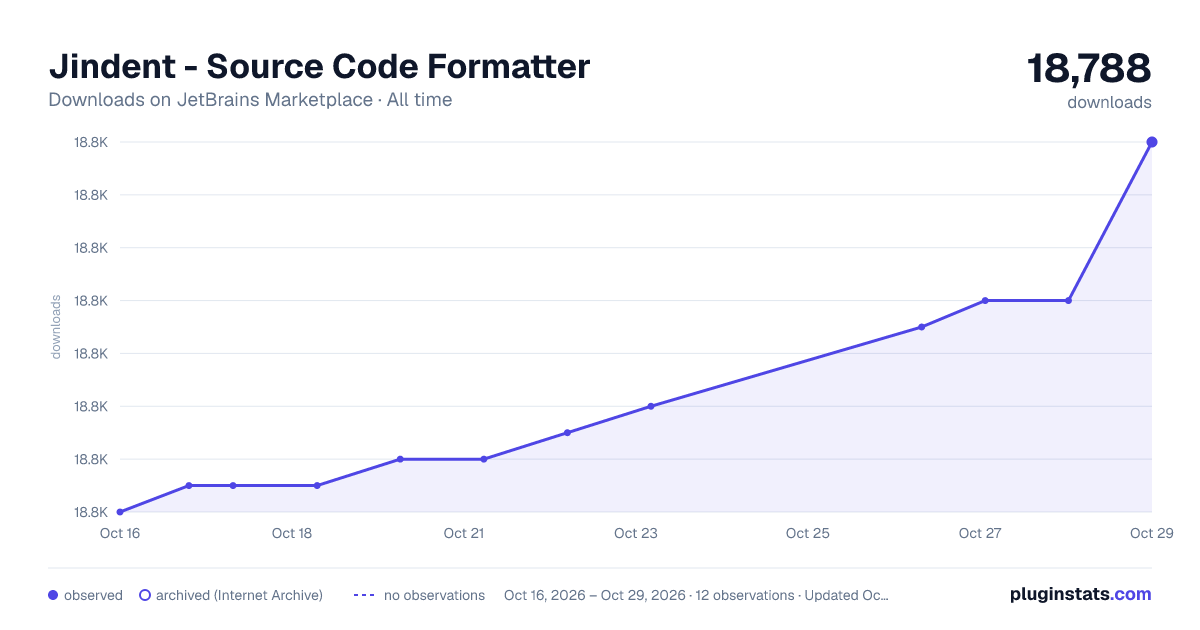Click the filled observed legend dot

point(53,595)
